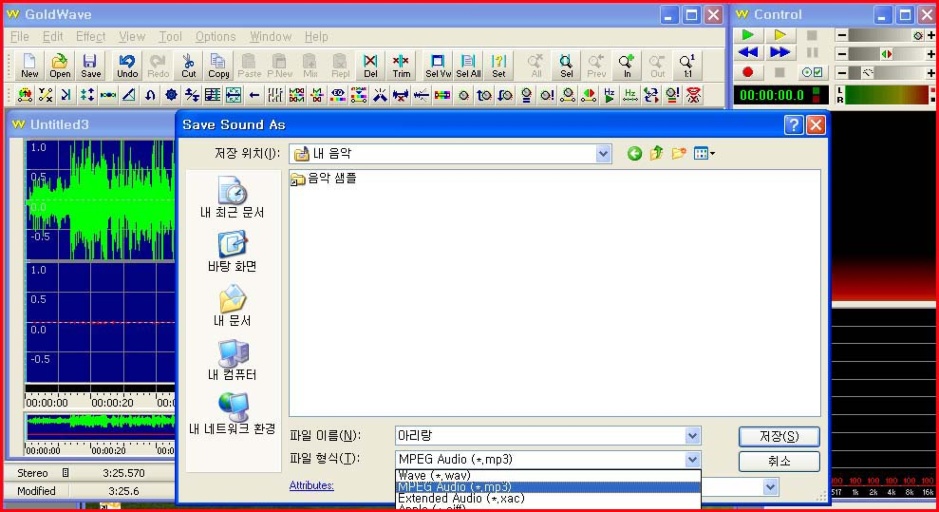Select 내 컴퓨터 in places bar
This screenshot has width=939, height=512.
[232, 360]
